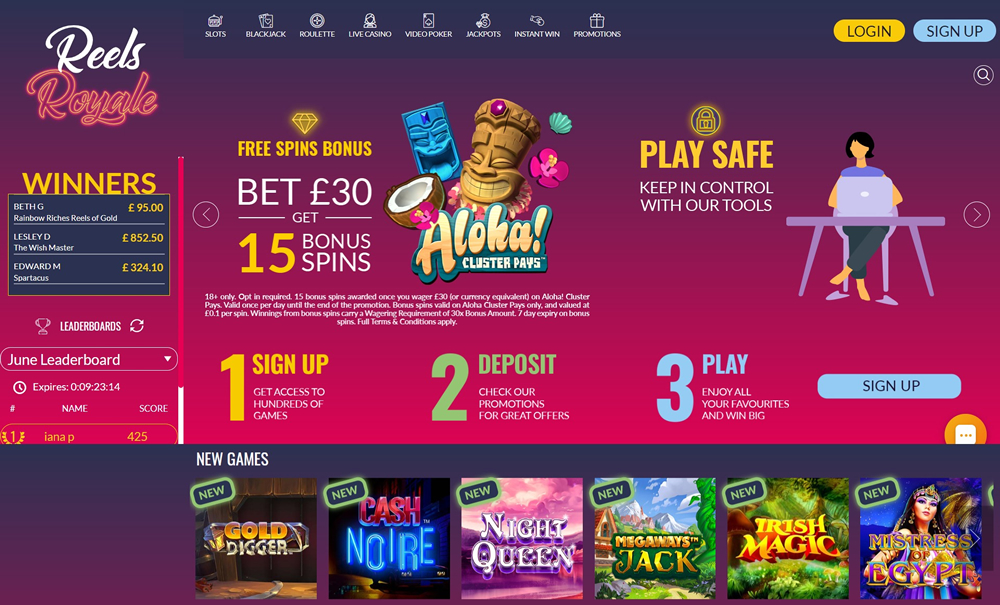Image resolution: width=1000 pixels, height=605 pixels.
Task: Open the Jackpots money bag icon
Action: coord(483,20)
